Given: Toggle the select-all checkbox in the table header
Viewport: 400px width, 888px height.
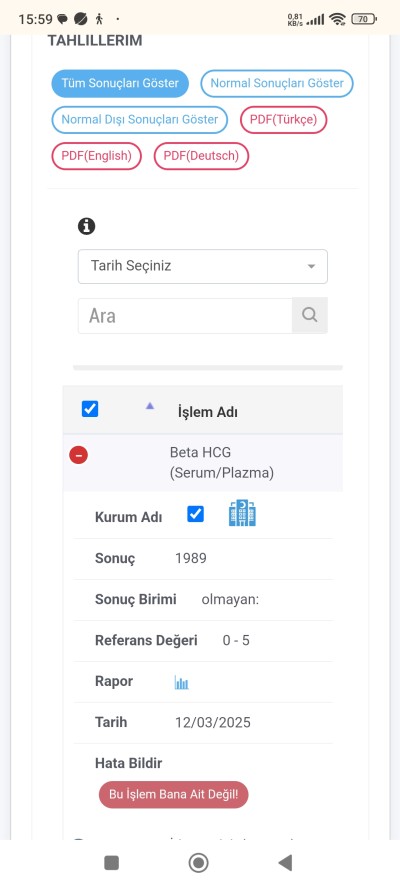Looking at the screenshot, I should (90, 409).
